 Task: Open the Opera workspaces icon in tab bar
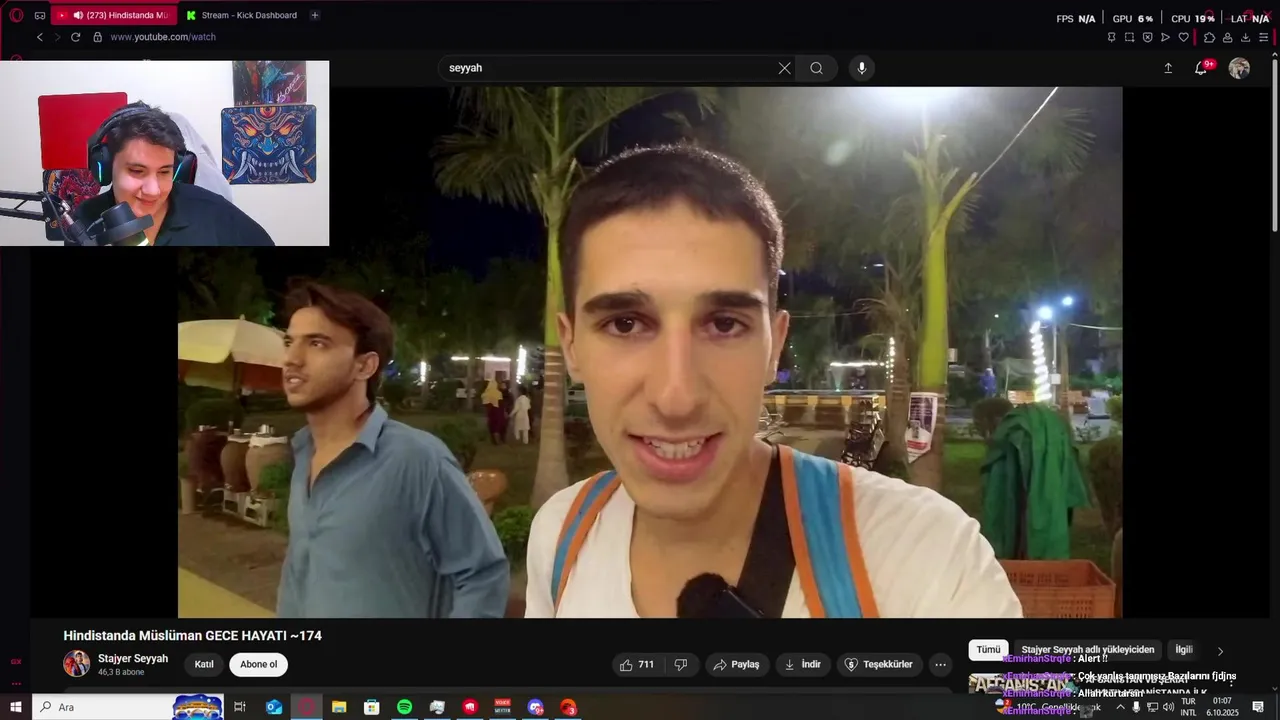[x=40, y=15]
